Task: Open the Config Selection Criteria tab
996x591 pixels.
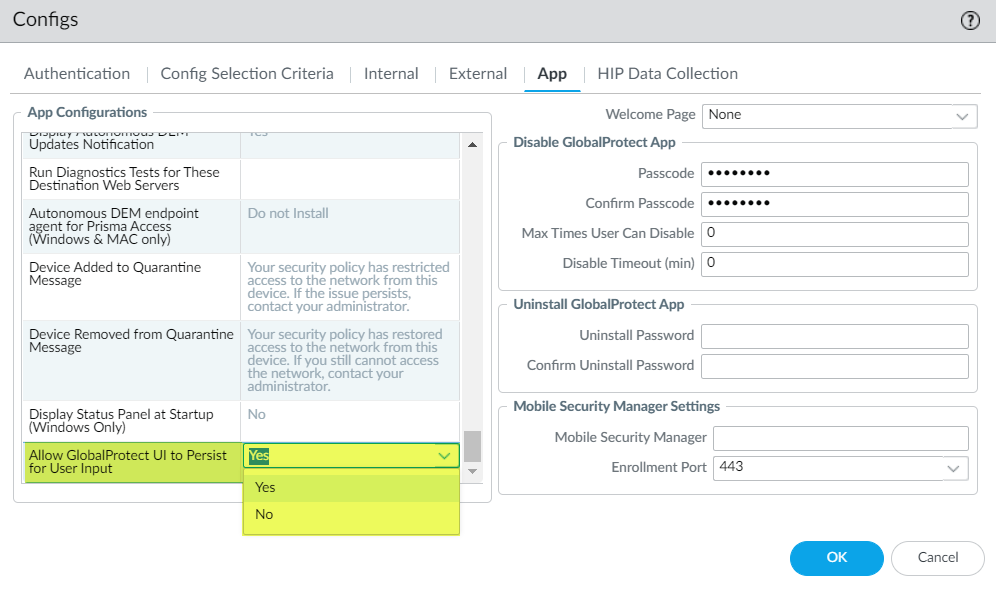Action: tap(247, 74)
